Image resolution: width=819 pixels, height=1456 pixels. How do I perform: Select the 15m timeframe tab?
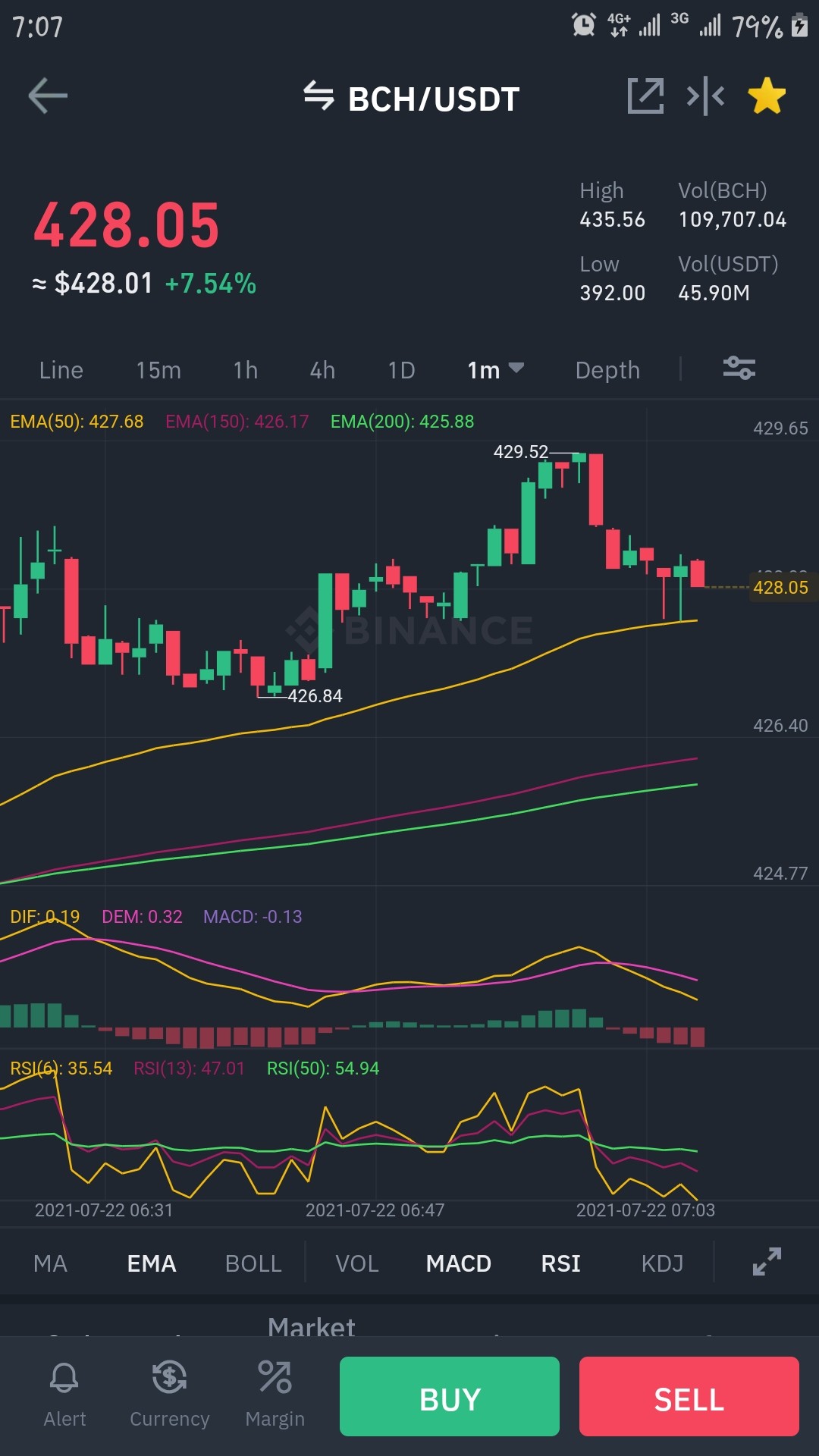(158, 370)
